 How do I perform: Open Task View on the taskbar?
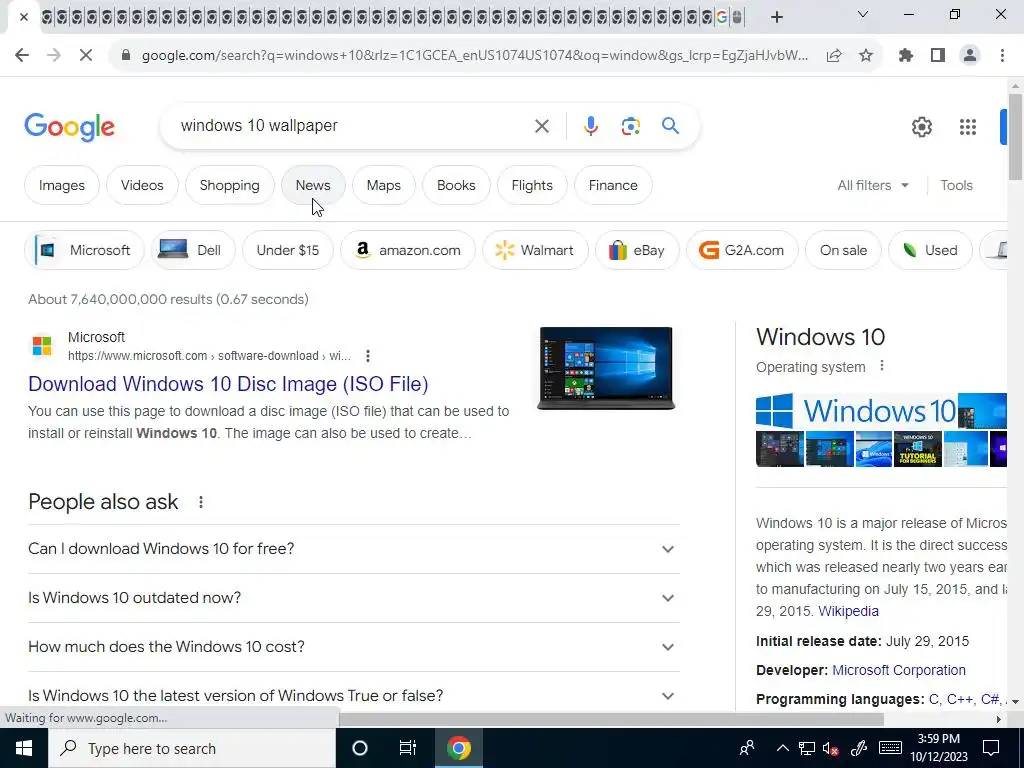408,748
